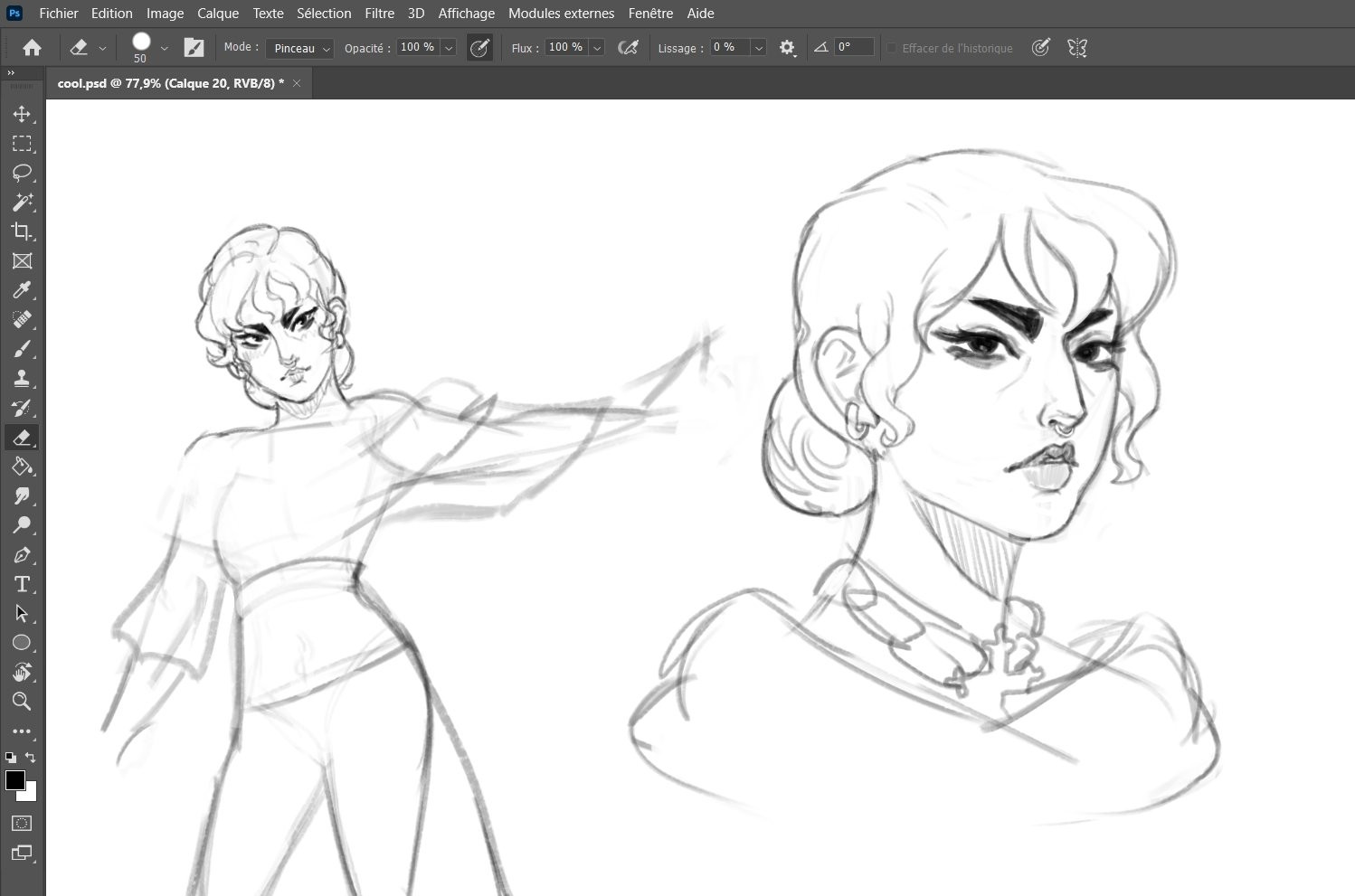The height and width of the screenshot is (896, 1355).
Task: Open the Aide menu
Action: [x=700, y=14]
